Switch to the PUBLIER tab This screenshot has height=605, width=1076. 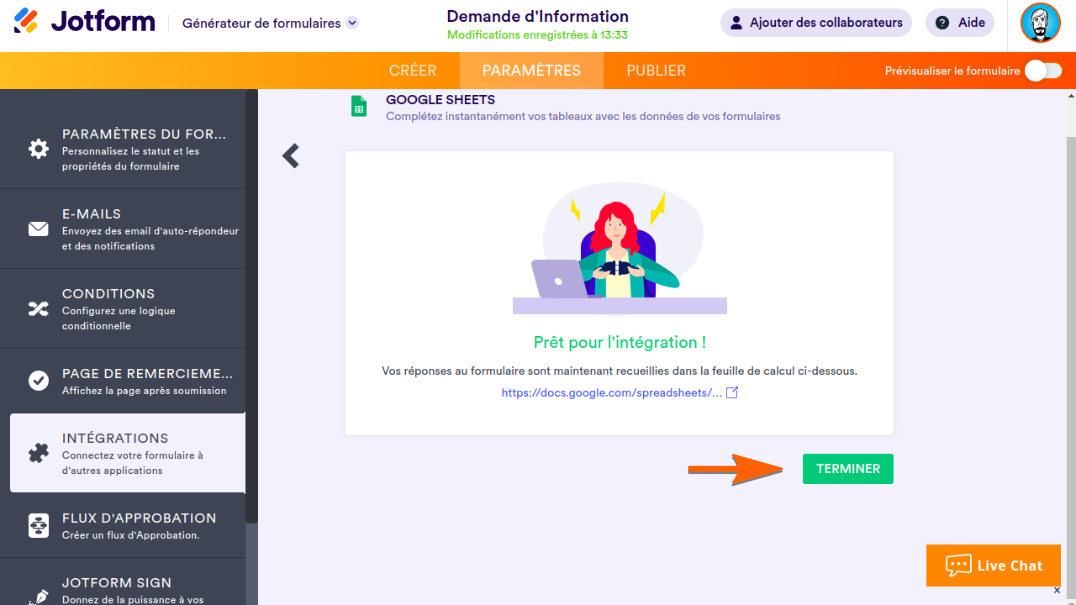pyautogui.click(x=655, y=71)
